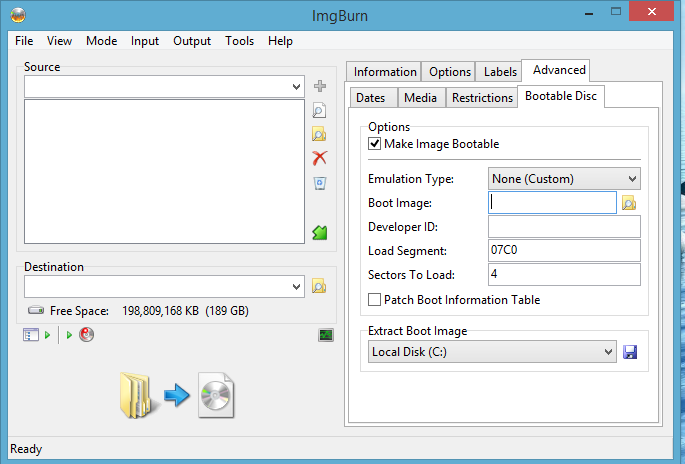Screen dimensions: 685x464
Task: Expand the Destination path dropdown
Action: tap(296, 287)
